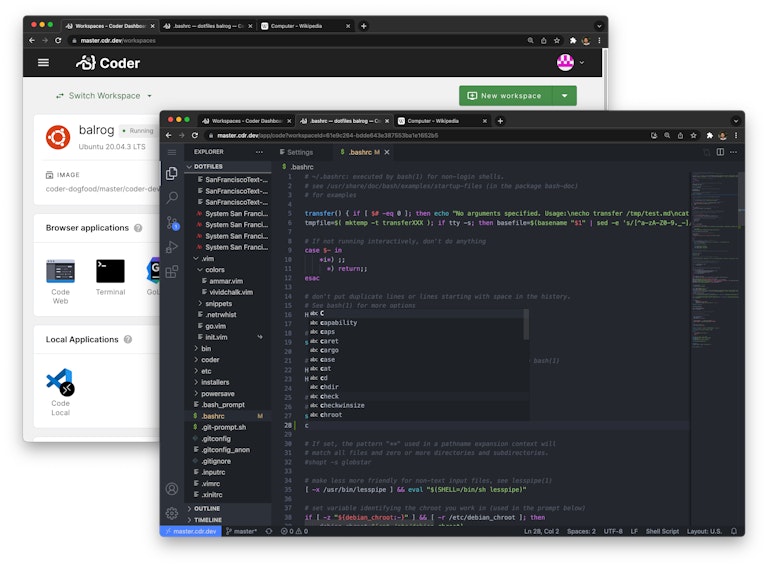Open the .gitconfig_anon file
This screenshot has height=567, width=768.
pyautogui.click(x=228, y=450)
